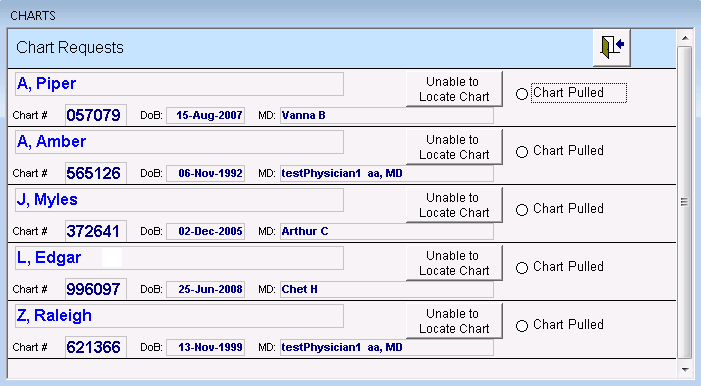This screenshot has height=386, width=701.
Task: Mark J, Myles chart as unable to locate
Action: [x=454, y=205]
